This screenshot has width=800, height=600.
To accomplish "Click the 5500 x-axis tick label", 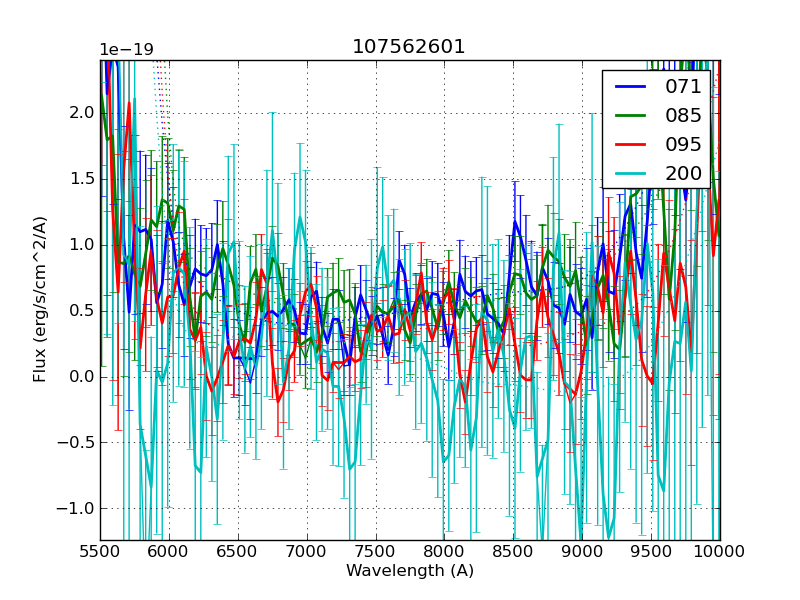I will (101, 551).
